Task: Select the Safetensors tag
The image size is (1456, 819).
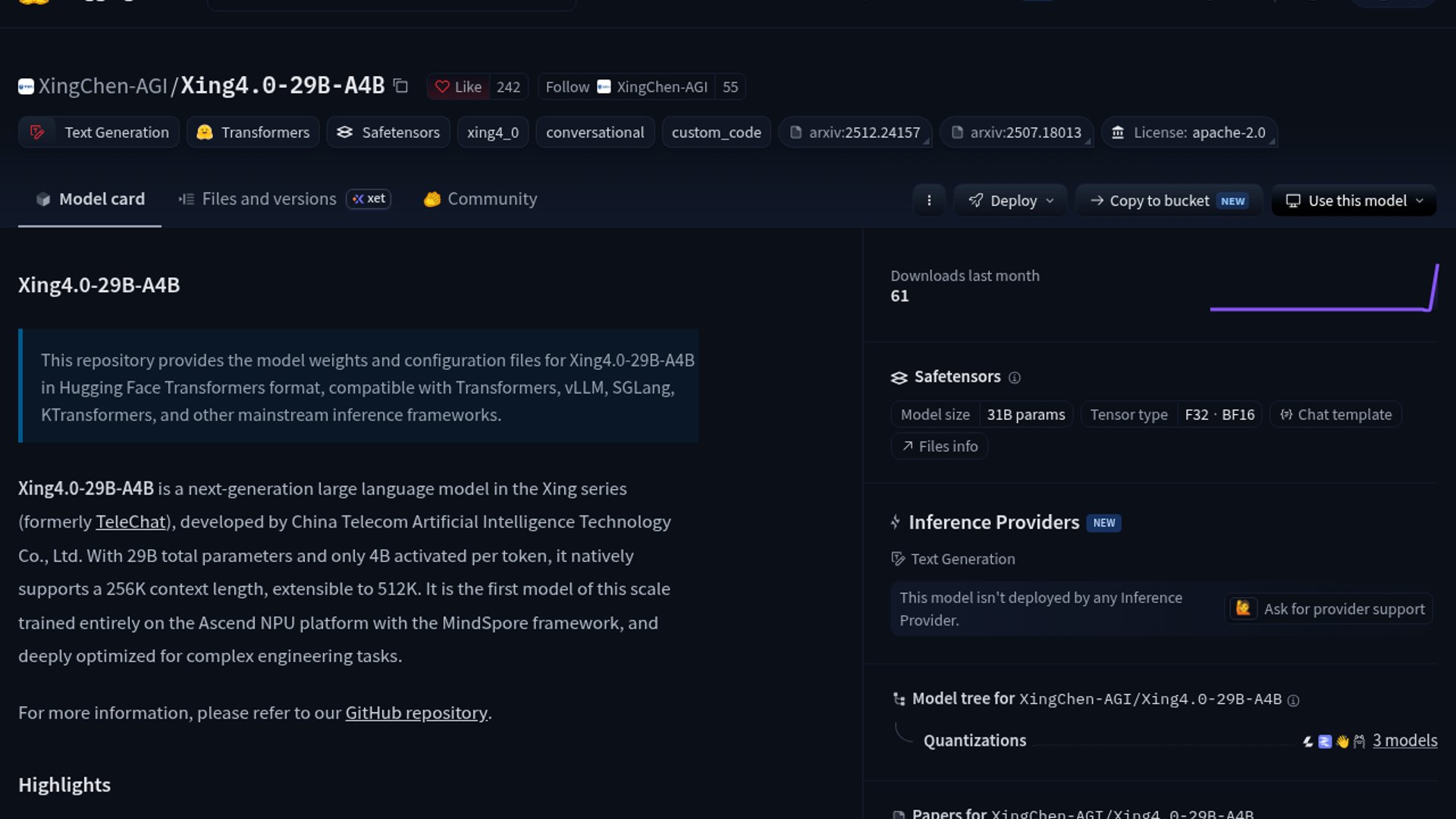Action: (x=388, y=132)
